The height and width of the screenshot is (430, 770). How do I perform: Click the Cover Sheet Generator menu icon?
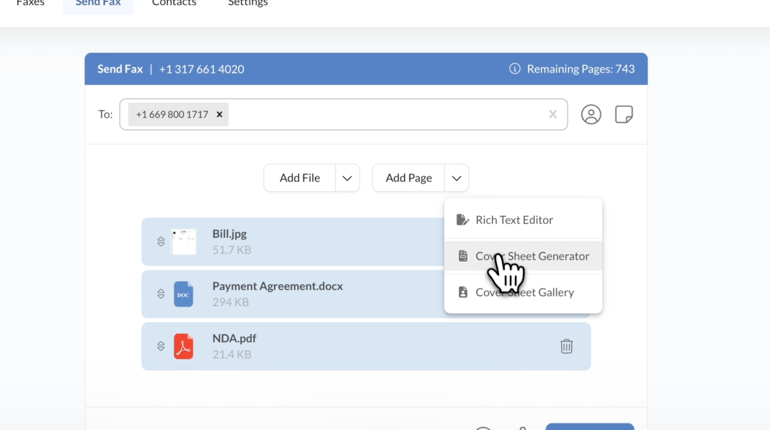(x=463, y=256)
